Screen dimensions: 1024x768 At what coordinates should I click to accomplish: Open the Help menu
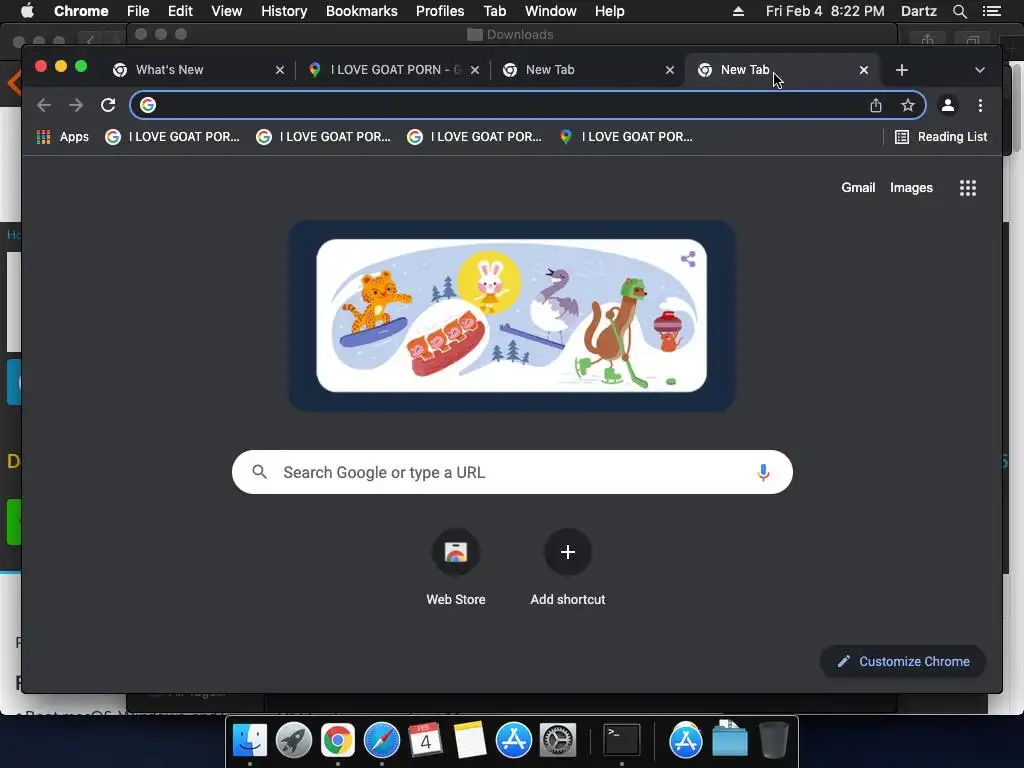tap(609, 11)
